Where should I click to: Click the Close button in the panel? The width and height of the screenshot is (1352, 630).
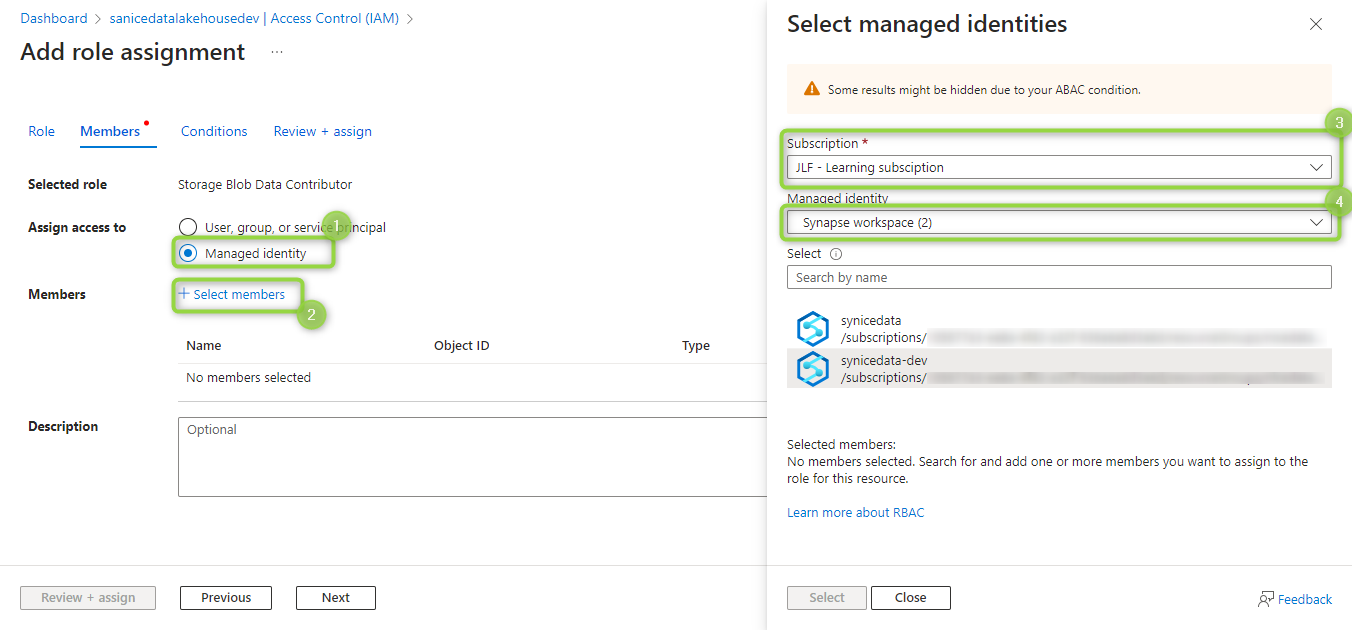coord(911,598)
